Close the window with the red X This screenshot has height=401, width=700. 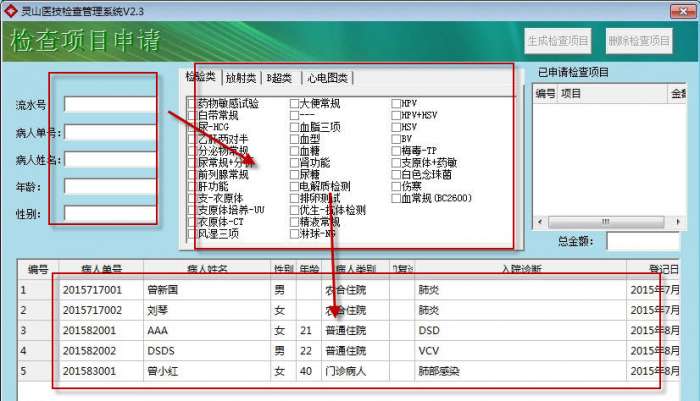pos(683,11)
